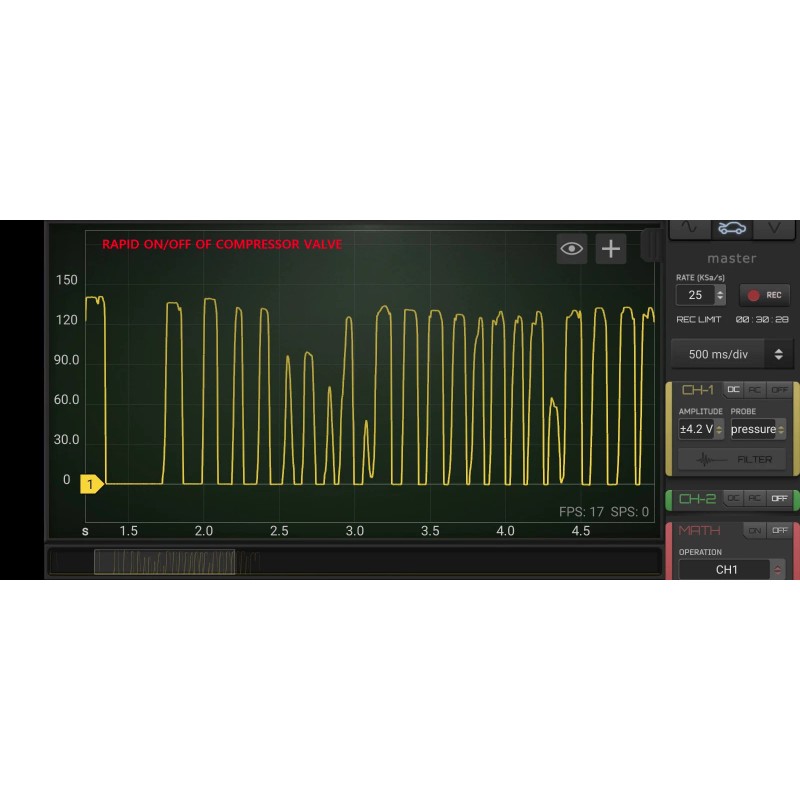
Task: Adjust the sample rate stepper arrows
Action: pos(721,295)
